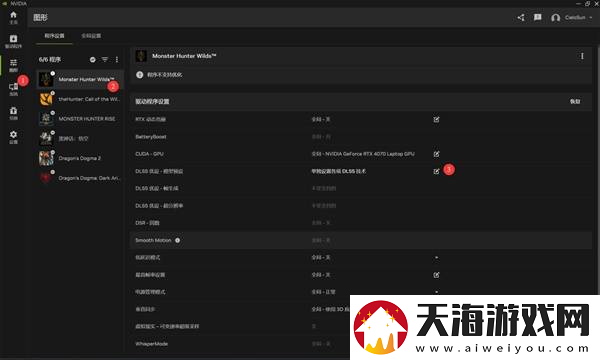This screenshot has width=600, height=360.
Task: Expand the low latency mode dropdown
Action: pyautogui.click(x=436, y=257)
